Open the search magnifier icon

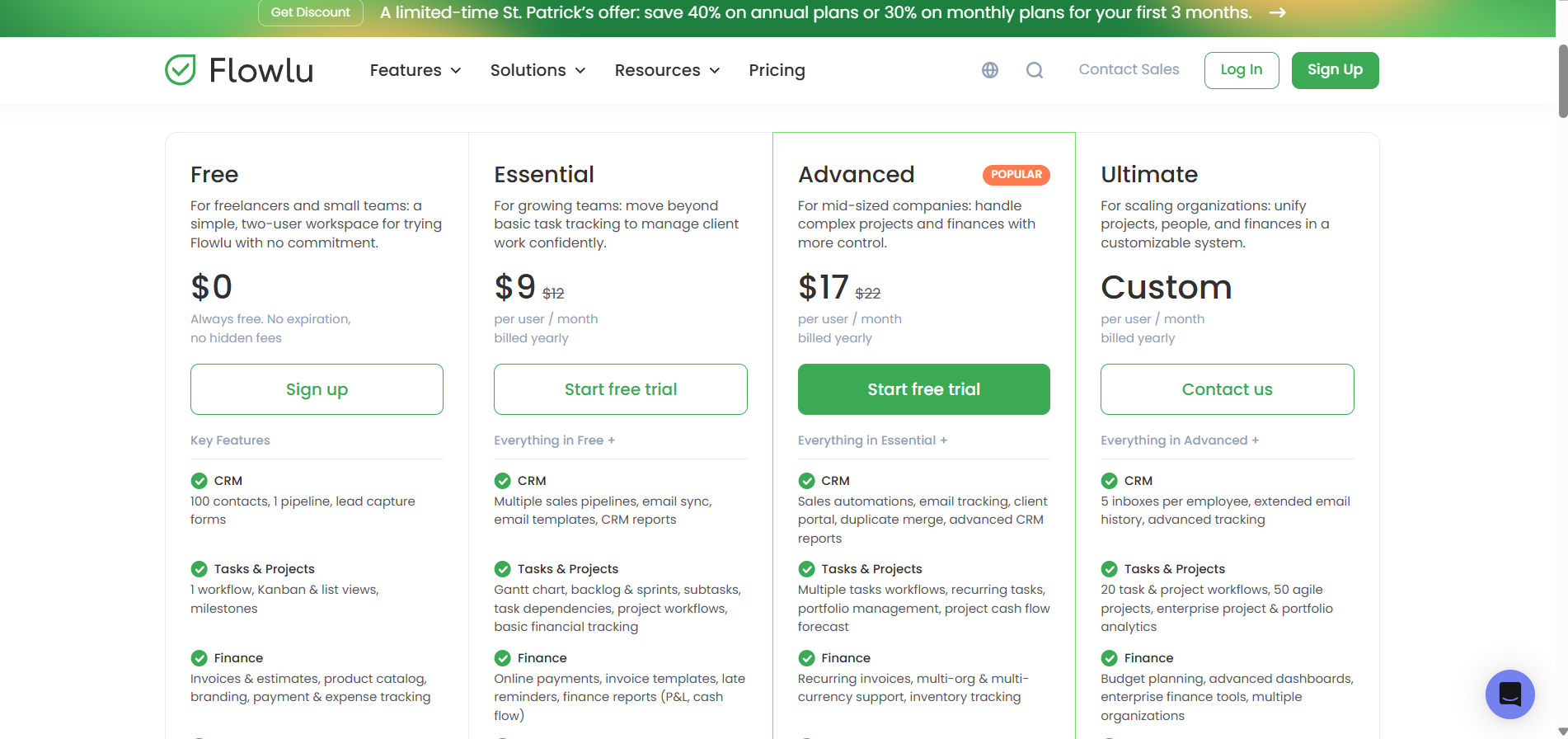tap(1034, 70)
